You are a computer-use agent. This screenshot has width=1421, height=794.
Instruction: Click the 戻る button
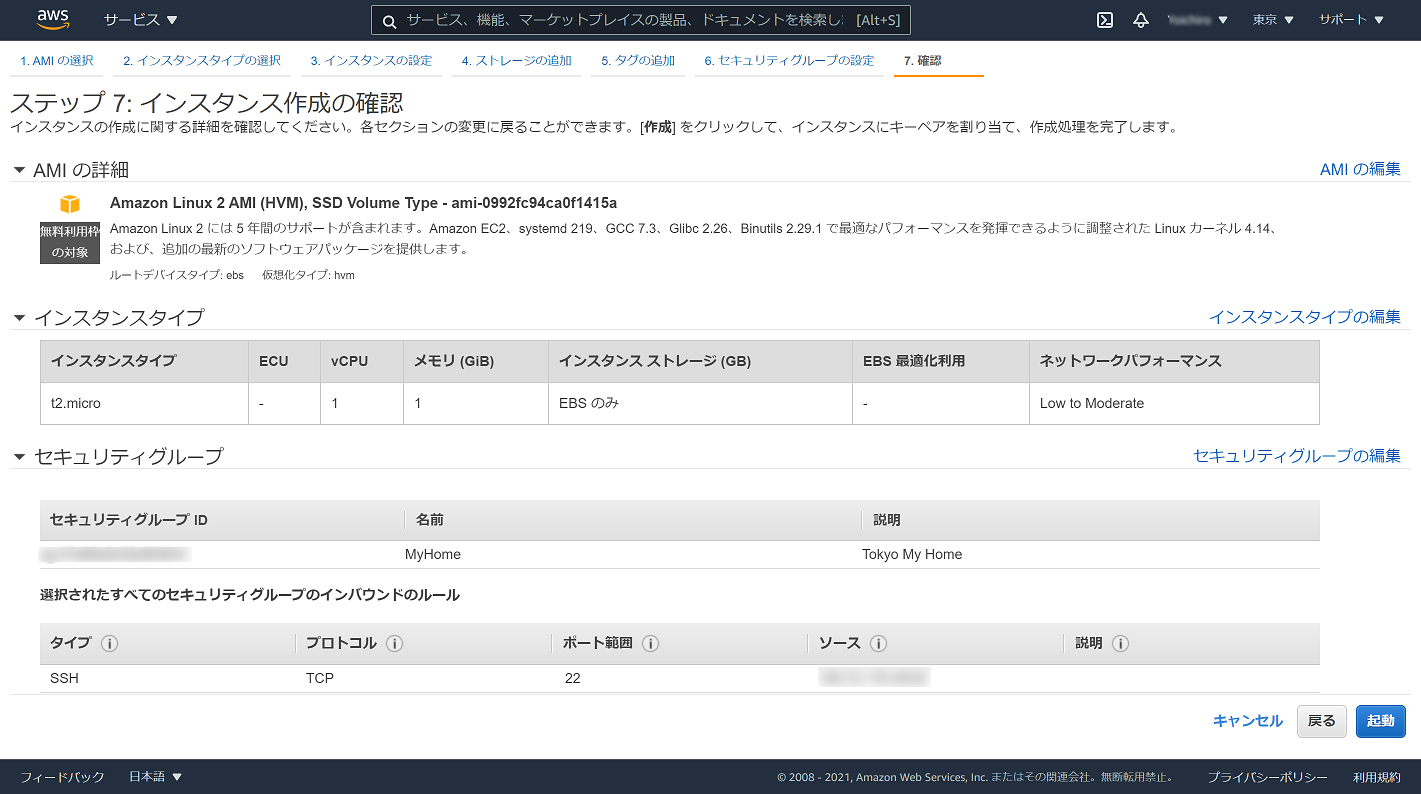1322,721
